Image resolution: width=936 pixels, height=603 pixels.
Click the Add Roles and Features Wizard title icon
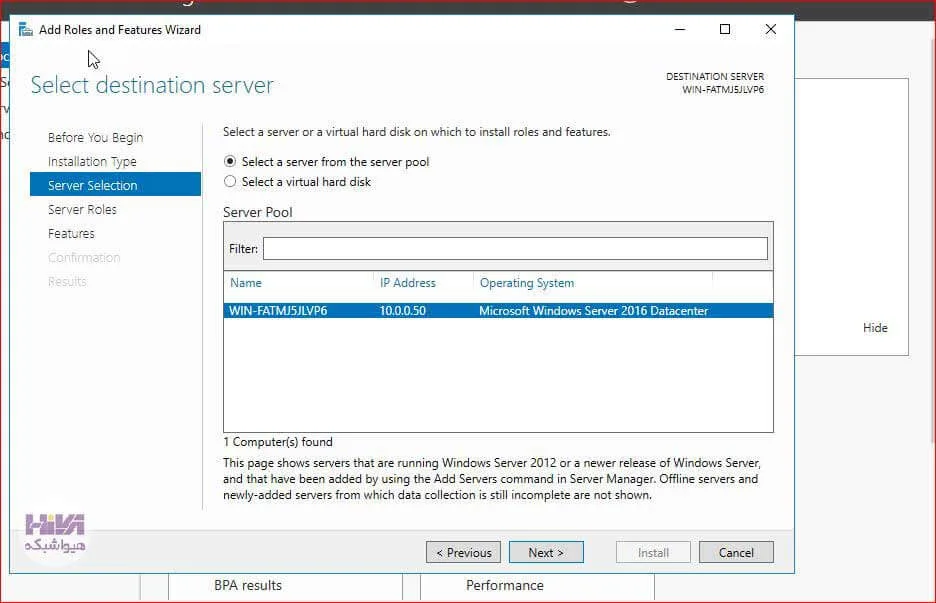26,29
